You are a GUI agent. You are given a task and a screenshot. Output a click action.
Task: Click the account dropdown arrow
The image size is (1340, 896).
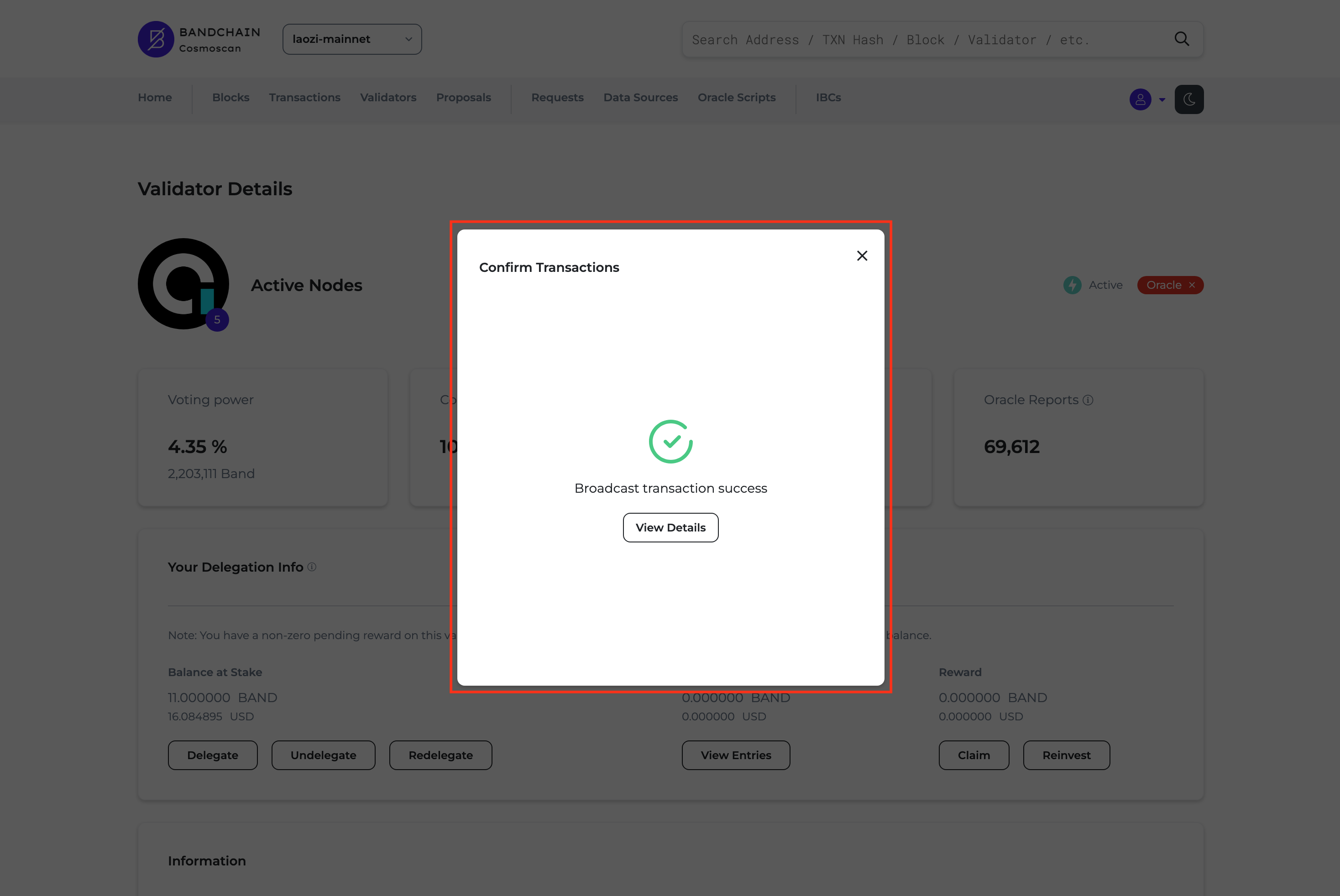1162,99
